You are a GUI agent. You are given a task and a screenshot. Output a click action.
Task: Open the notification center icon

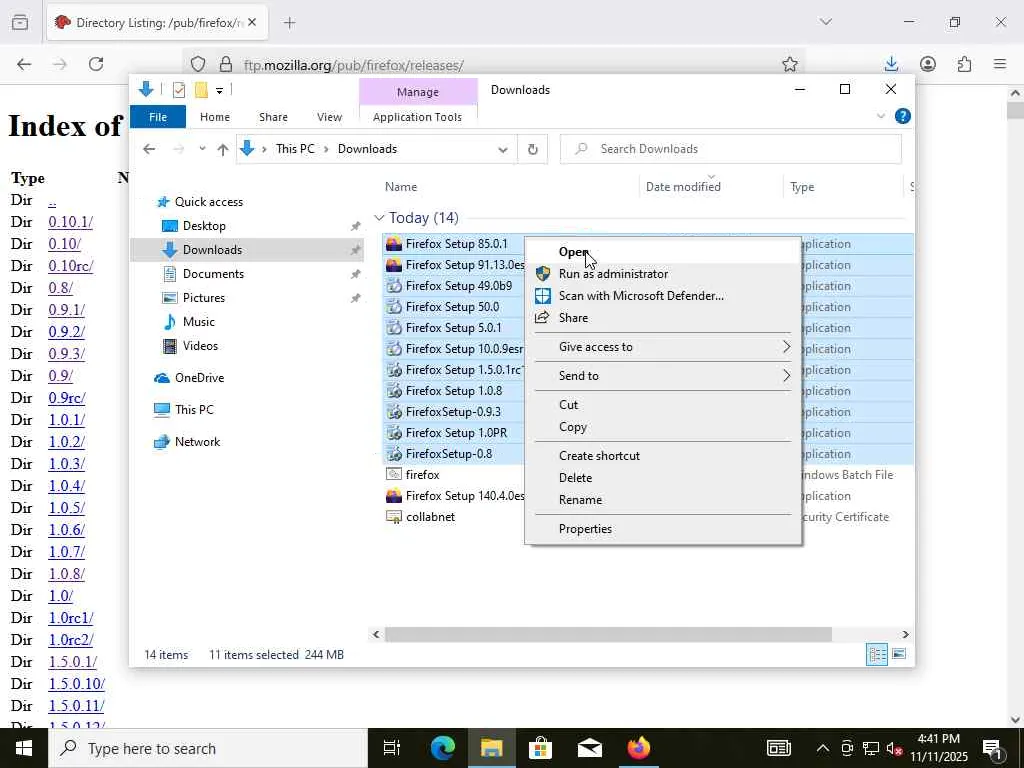point(993,748)
